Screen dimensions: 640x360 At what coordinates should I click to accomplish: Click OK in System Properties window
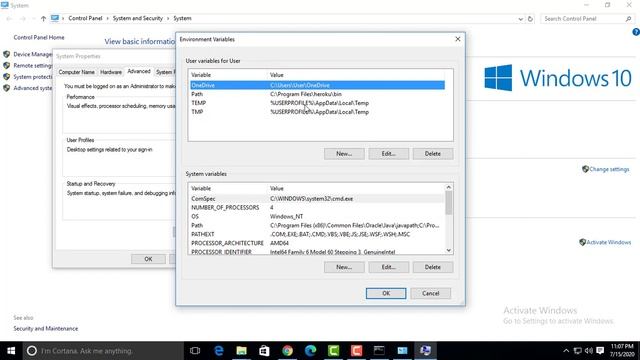pyautogui.click(x=148, y=259)
